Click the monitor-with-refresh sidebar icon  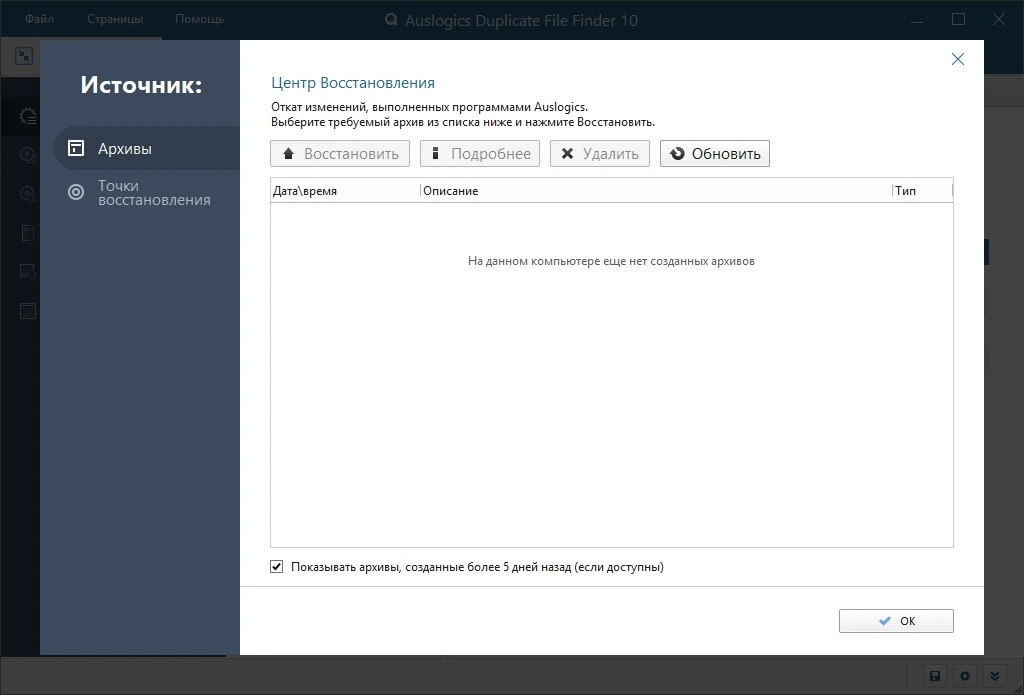pos(27,272)
